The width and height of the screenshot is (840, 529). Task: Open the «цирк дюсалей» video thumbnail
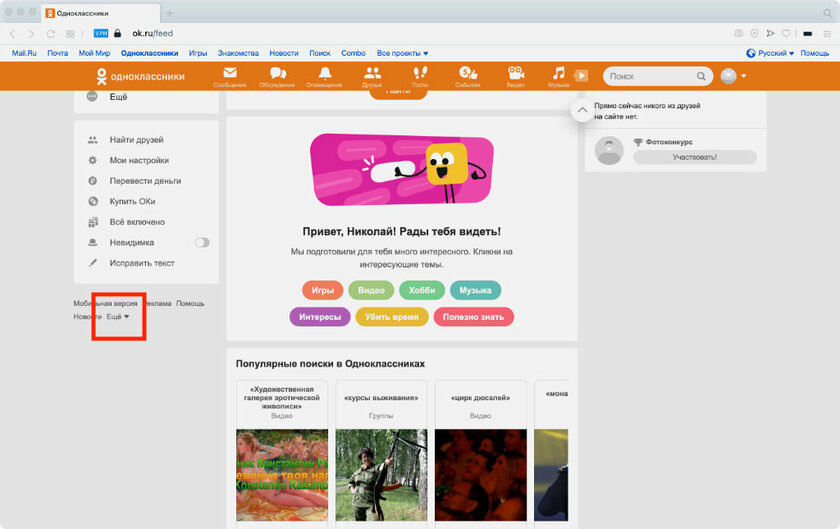pyautogui.click(x=481, y=475)
